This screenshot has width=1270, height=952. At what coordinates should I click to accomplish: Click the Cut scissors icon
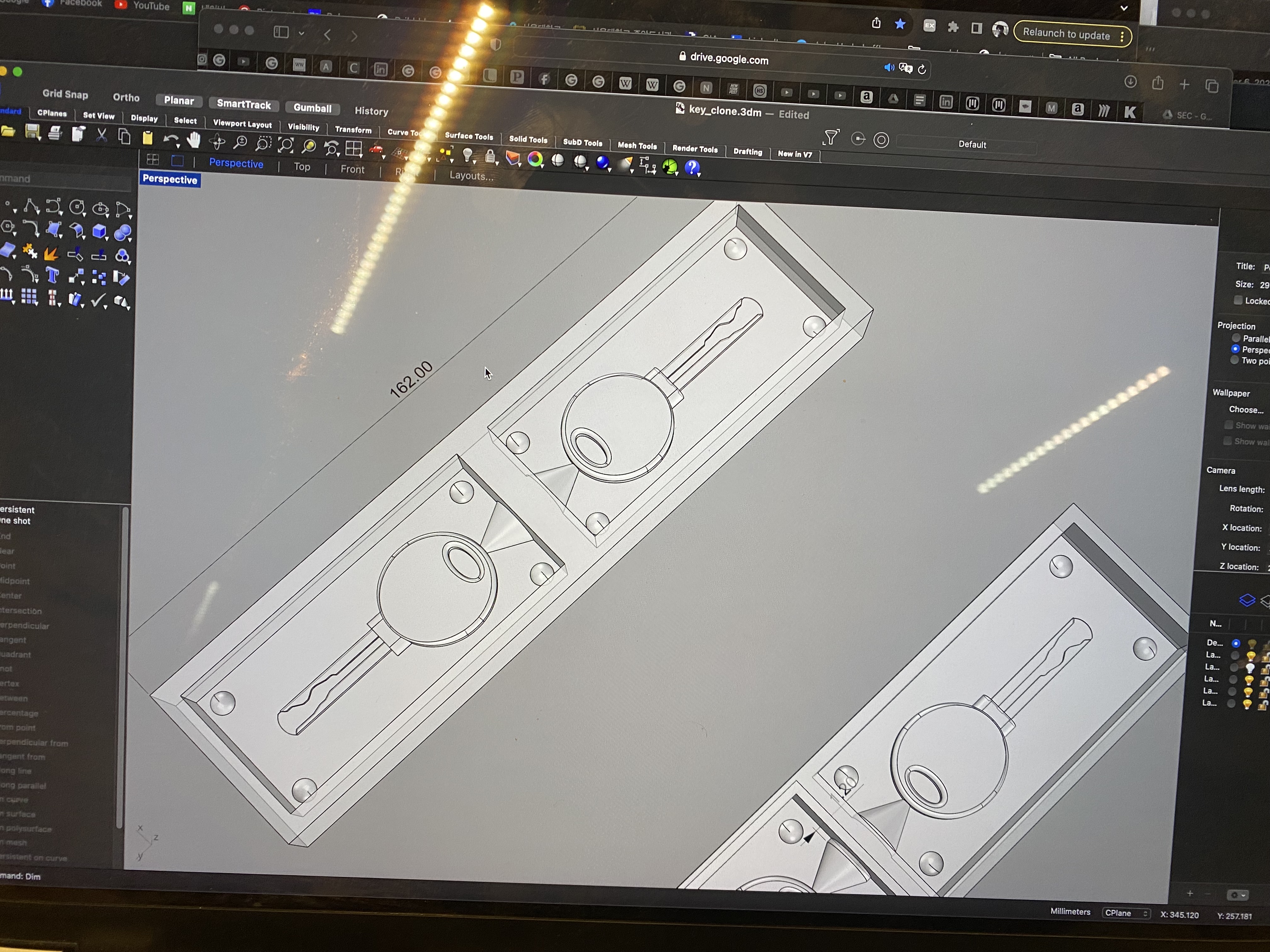click(x=102, y=135)
